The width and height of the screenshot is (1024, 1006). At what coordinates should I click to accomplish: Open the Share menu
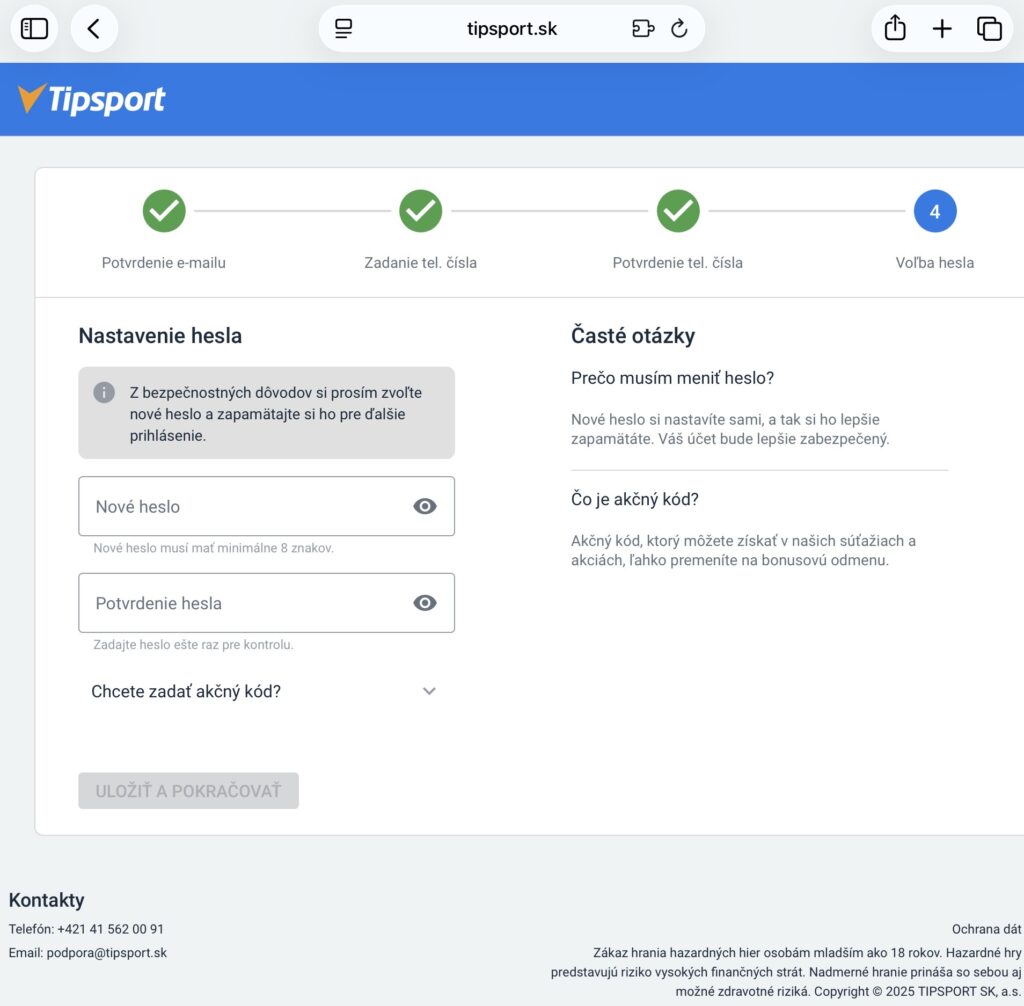[893, 28]
